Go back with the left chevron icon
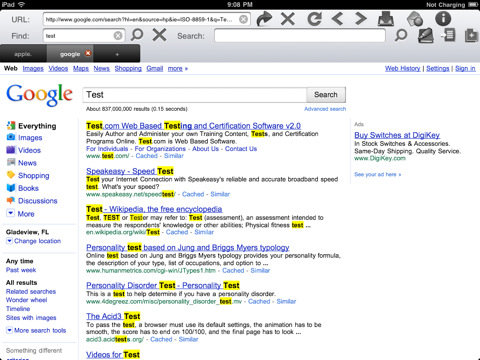Image resolution: width=480 pixels, height=360 pixels. [337, 19]
